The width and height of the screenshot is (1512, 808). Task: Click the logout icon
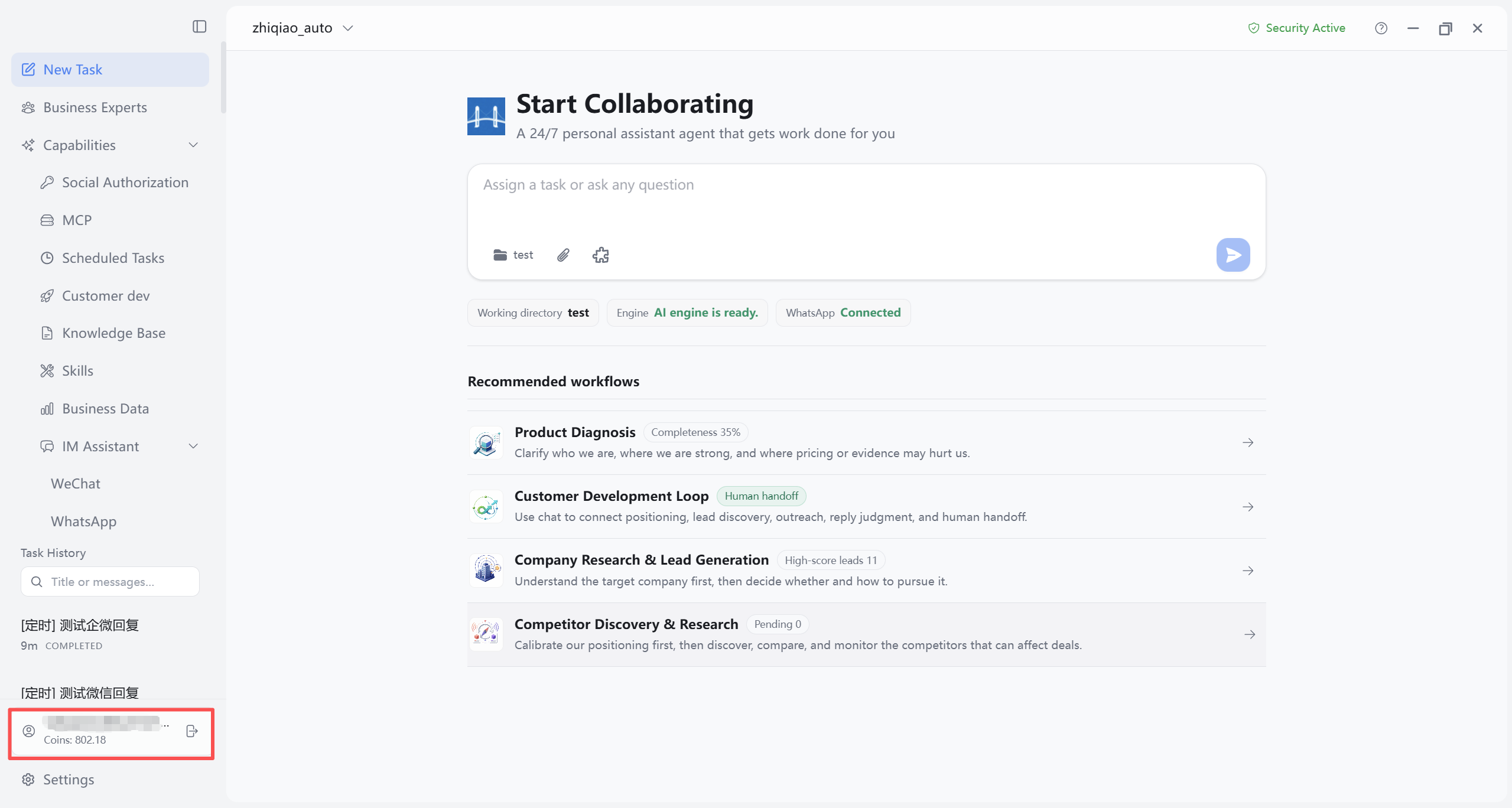point(191,731)
